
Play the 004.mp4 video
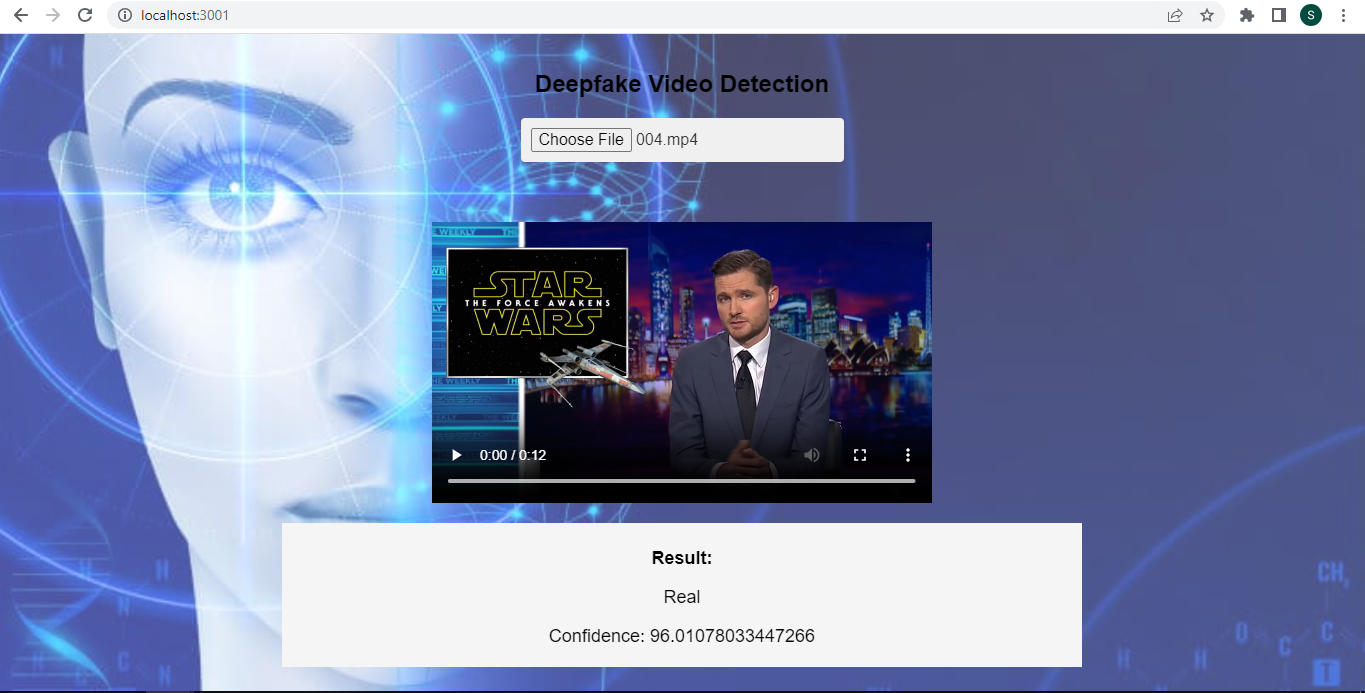click(x=456, y=455)
